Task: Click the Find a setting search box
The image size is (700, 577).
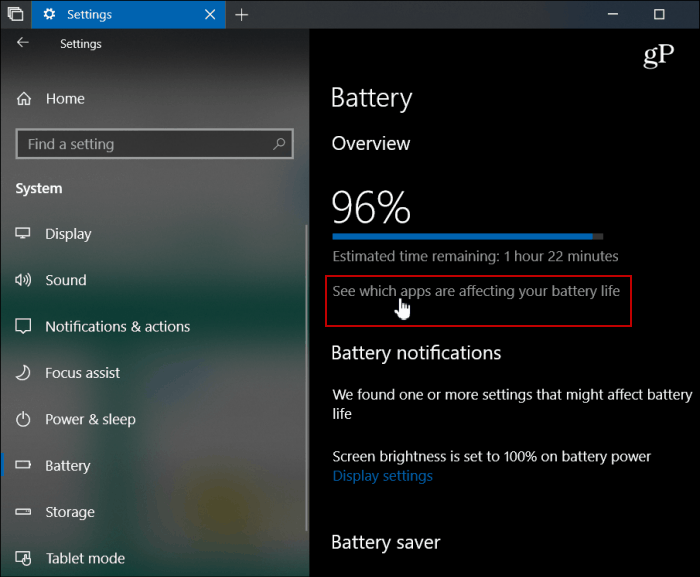Action: (154, 144)
